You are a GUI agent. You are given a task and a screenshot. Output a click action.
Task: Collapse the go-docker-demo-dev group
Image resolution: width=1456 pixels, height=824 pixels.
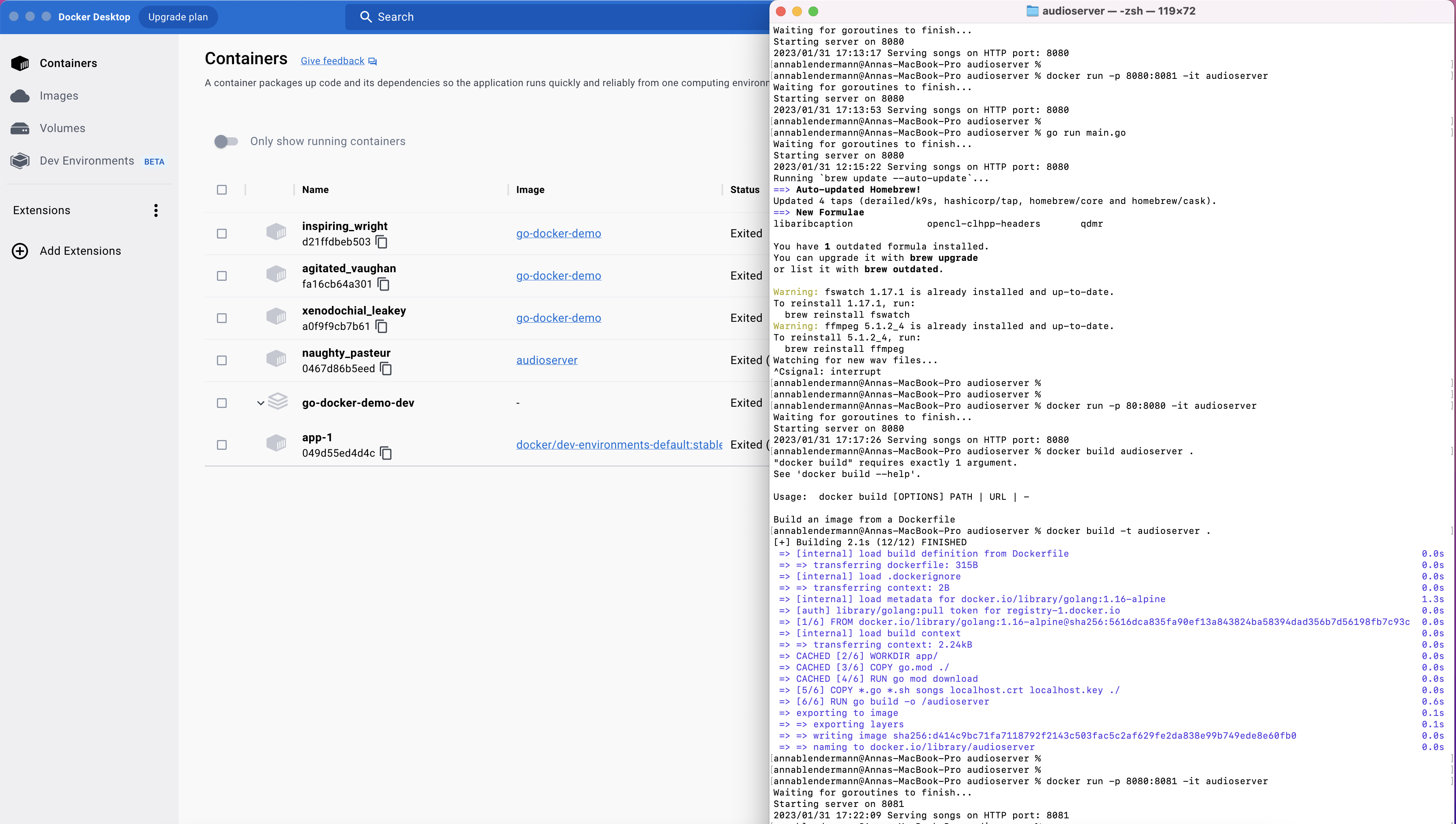pyautogui.click(x=260, y=403)
